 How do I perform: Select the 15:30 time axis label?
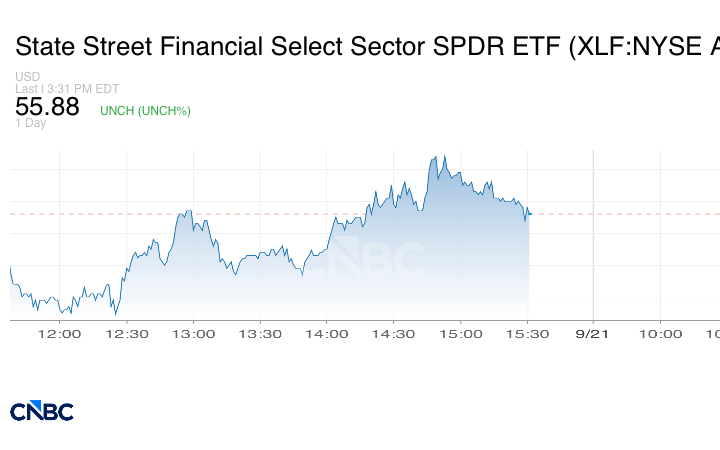point(527,334)
